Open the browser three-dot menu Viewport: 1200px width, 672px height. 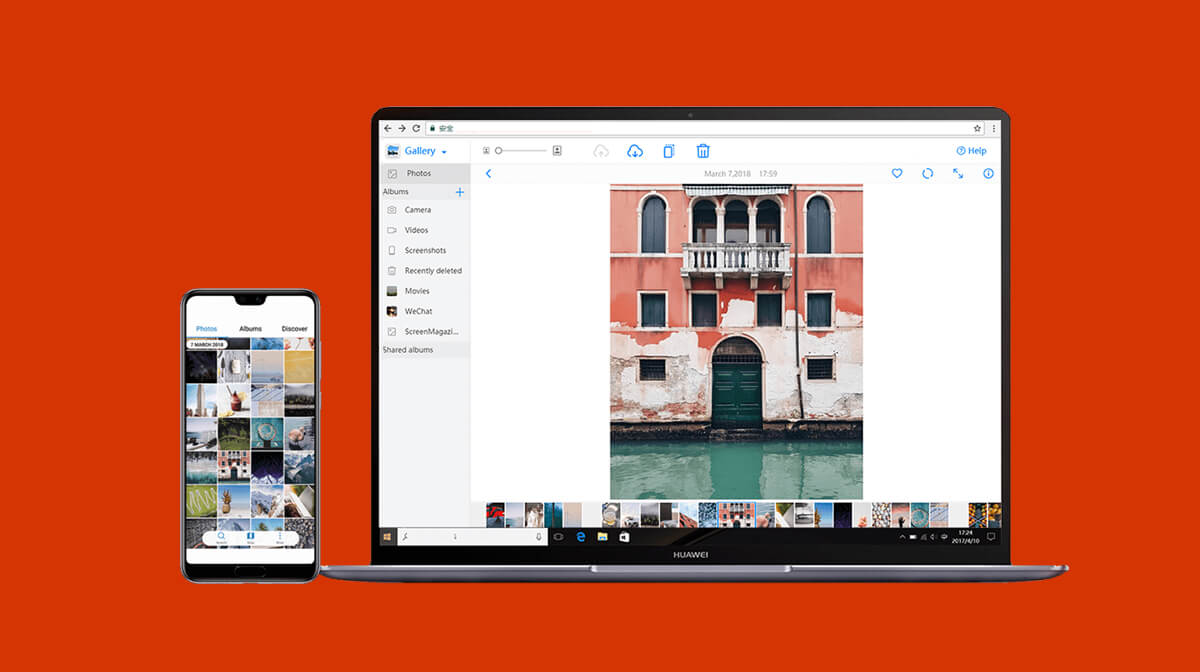tap(993, 128)
